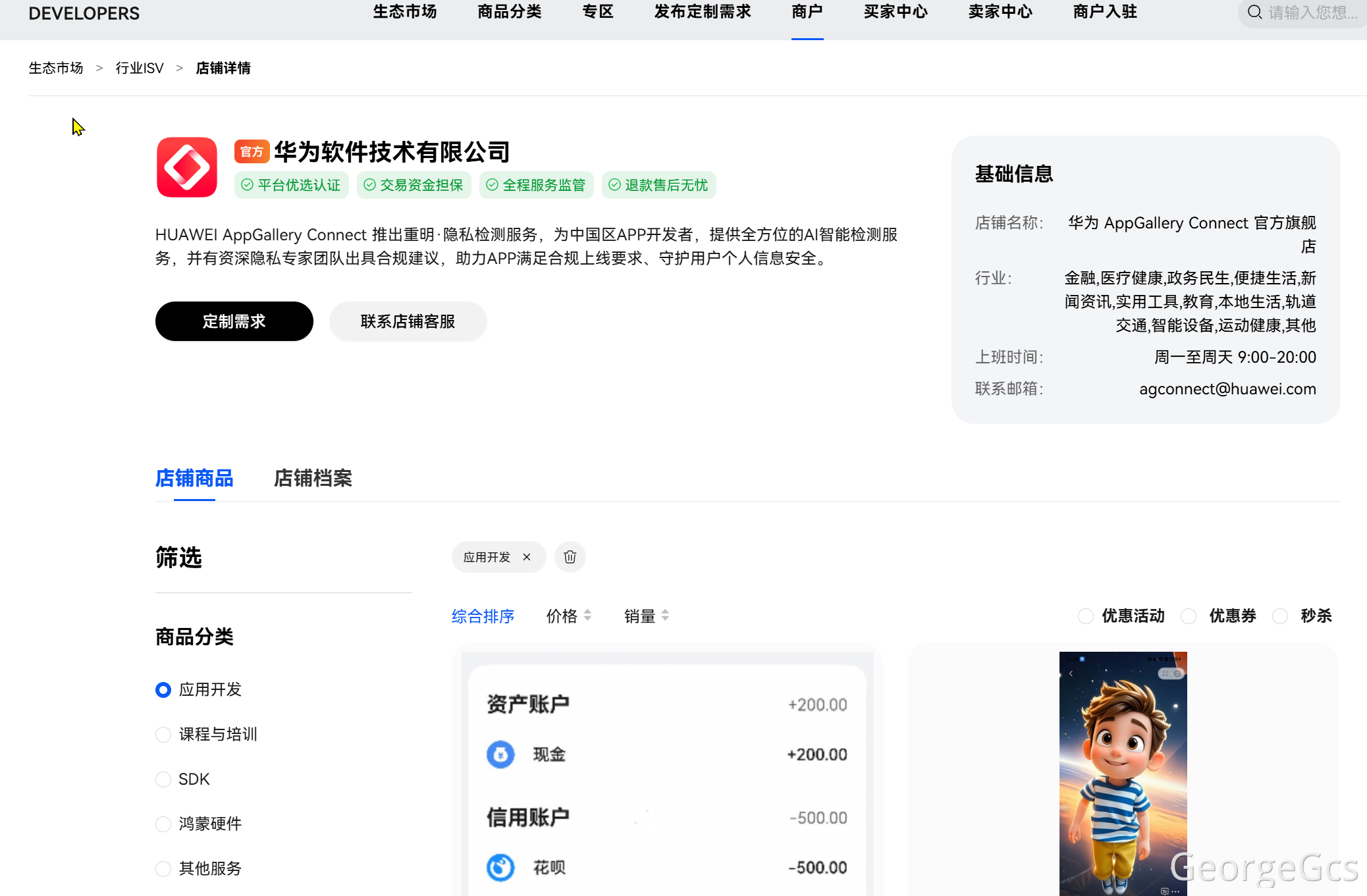
Task: Click the 退款售后无忧 badge icon
Action: click(x=614, y=185)
